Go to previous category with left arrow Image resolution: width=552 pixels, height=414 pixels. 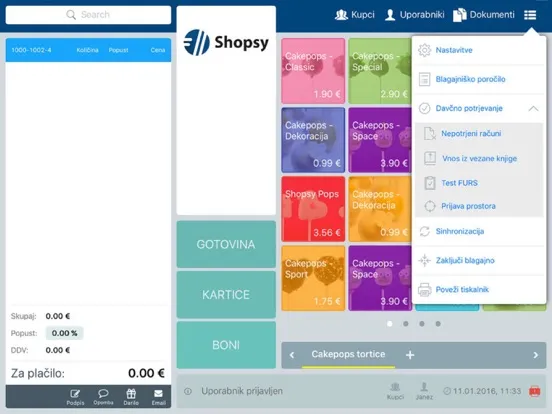tap(292, 355)
